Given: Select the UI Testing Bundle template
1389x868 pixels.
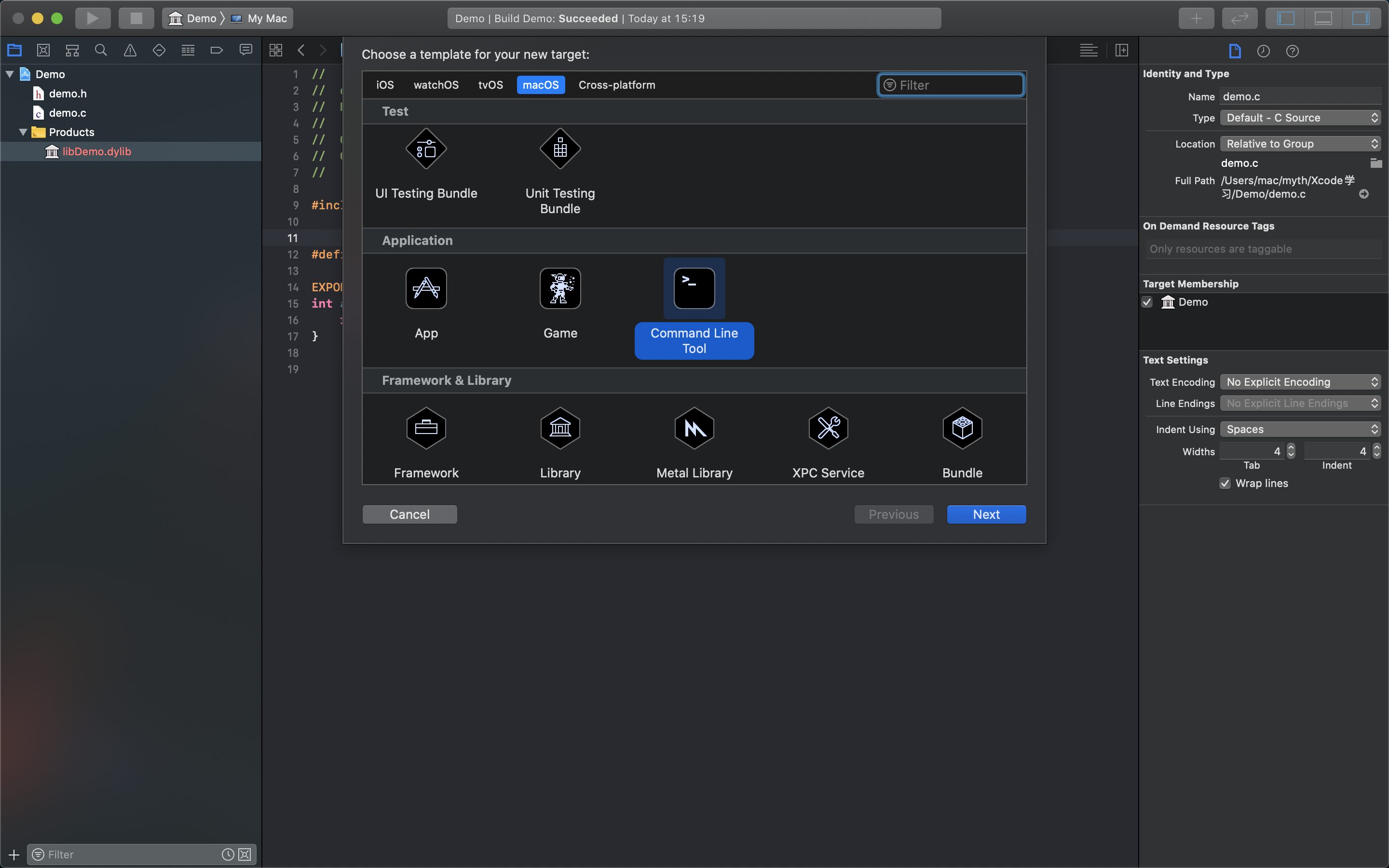Looking at the screenshot, I should tap(426, 149).
